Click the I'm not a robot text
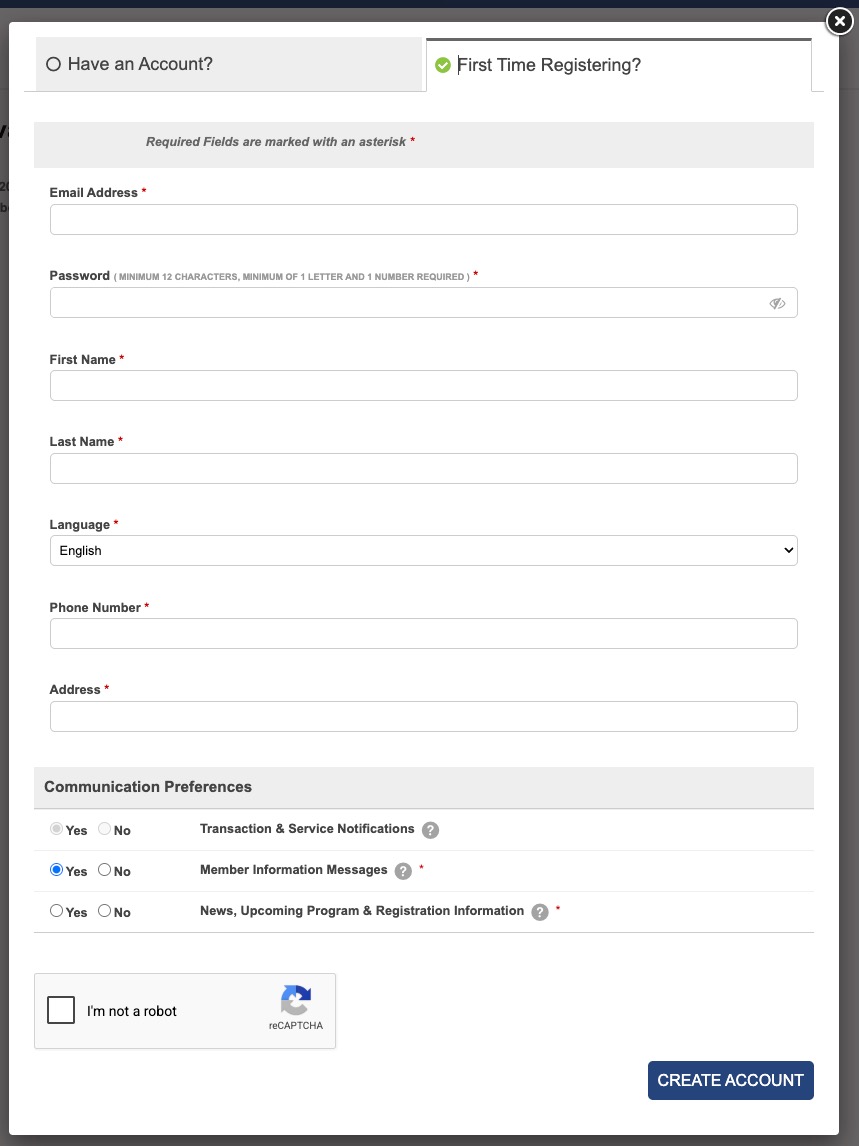 [132, 1012]
